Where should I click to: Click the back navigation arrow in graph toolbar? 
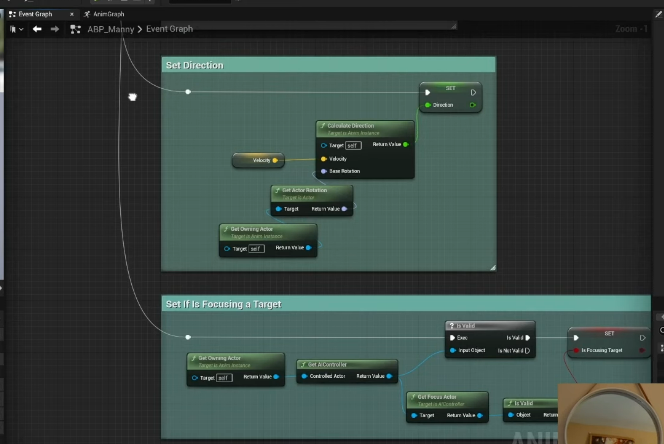(x=37, y=29)
